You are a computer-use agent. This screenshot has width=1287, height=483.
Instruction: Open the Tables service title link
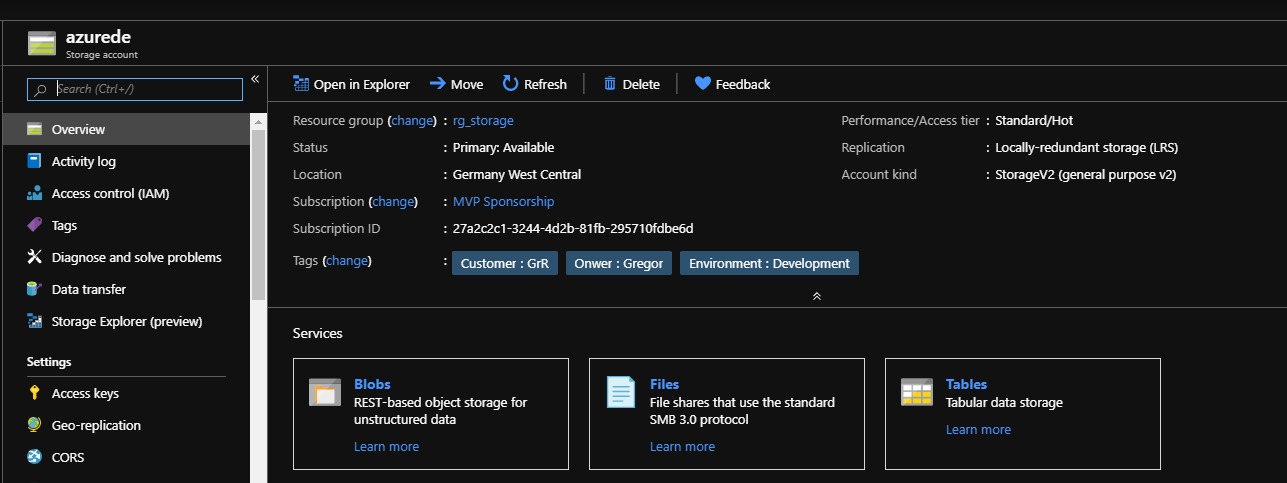tap(966, 384)
